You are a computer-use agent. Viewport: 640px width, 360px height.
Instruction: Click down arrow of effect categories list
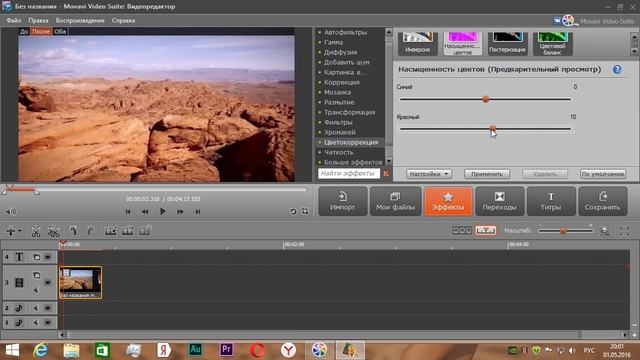(389, 162)
